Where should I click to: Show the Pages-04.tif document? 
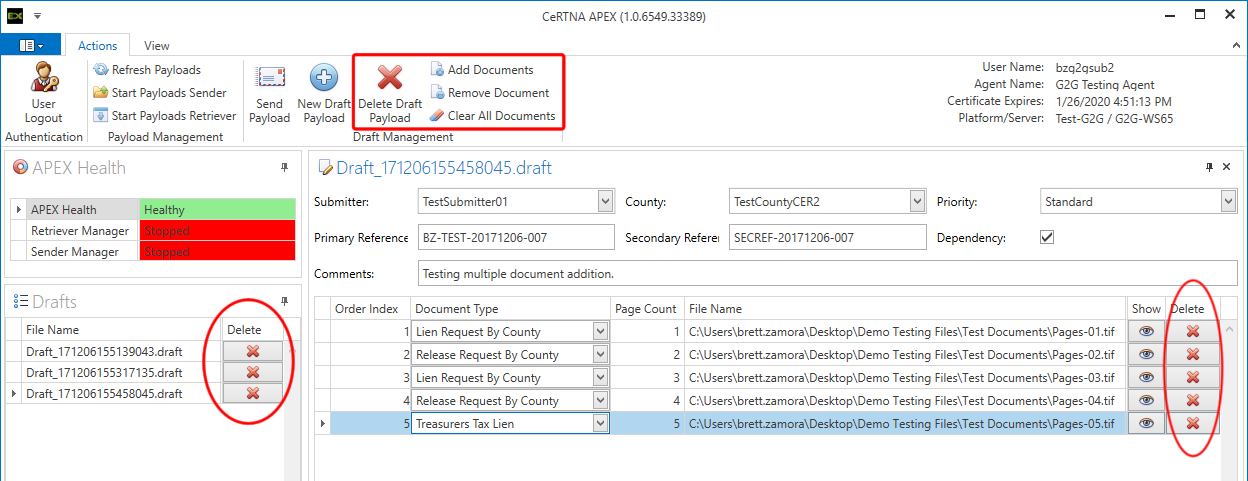click(x=1146, y=401)
